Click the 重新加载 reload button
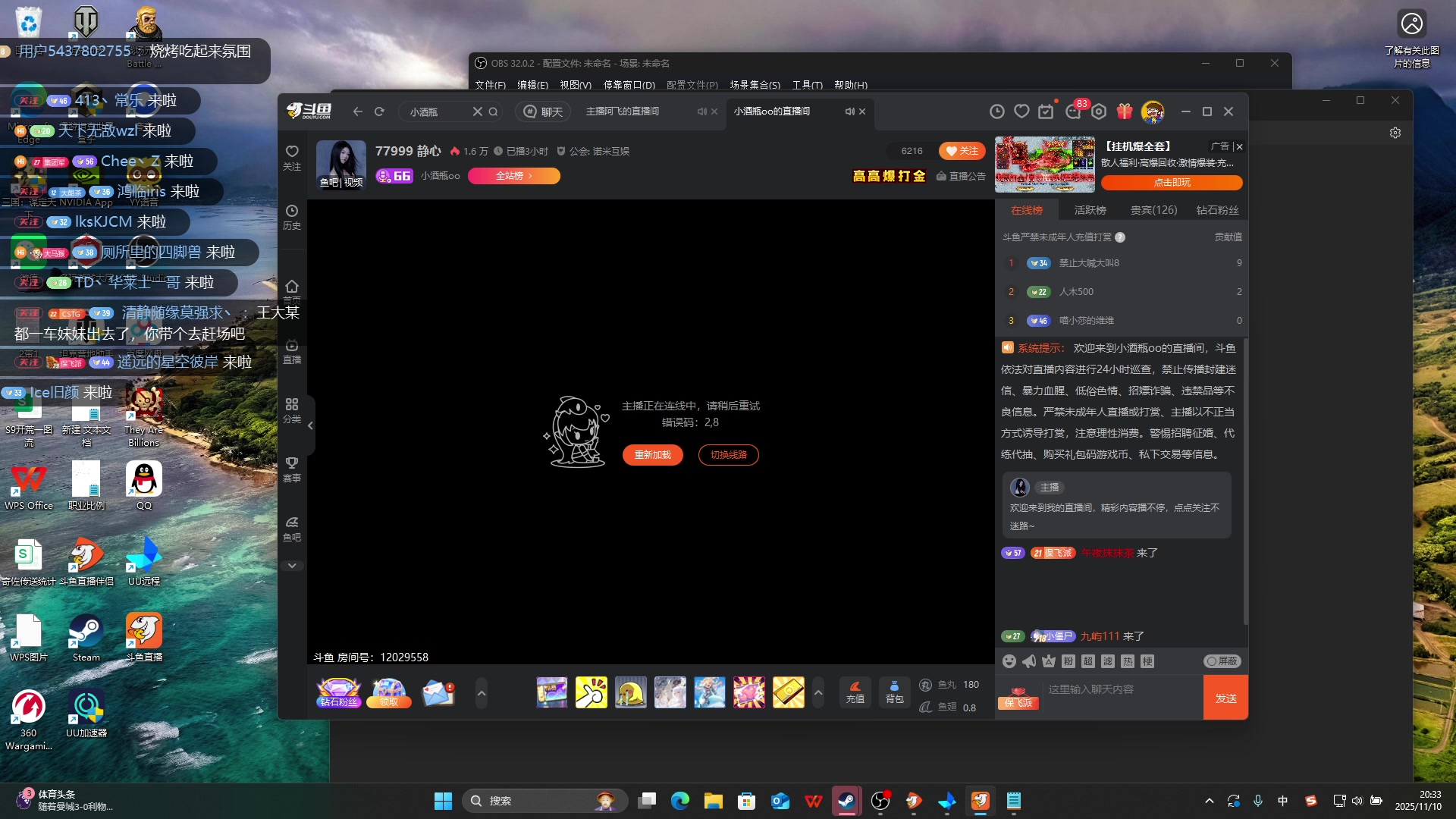 652,455
